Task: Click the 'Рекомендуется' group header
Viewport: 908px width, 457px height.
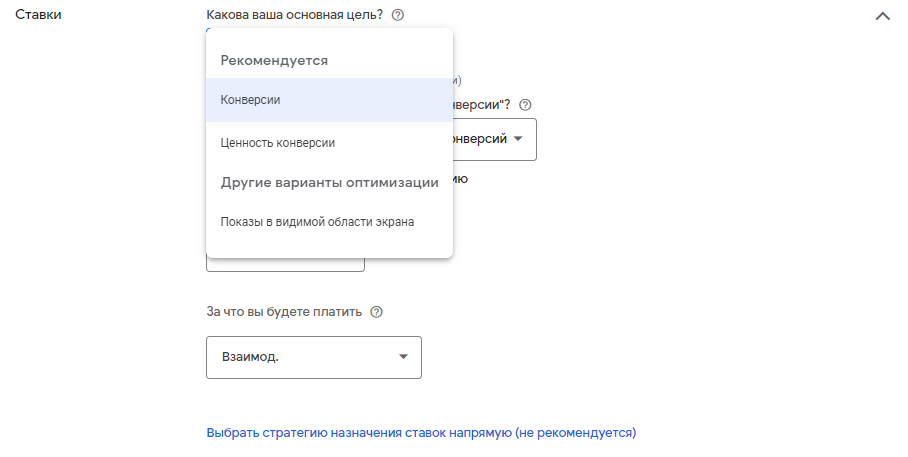Action: (x=275, y=60)
